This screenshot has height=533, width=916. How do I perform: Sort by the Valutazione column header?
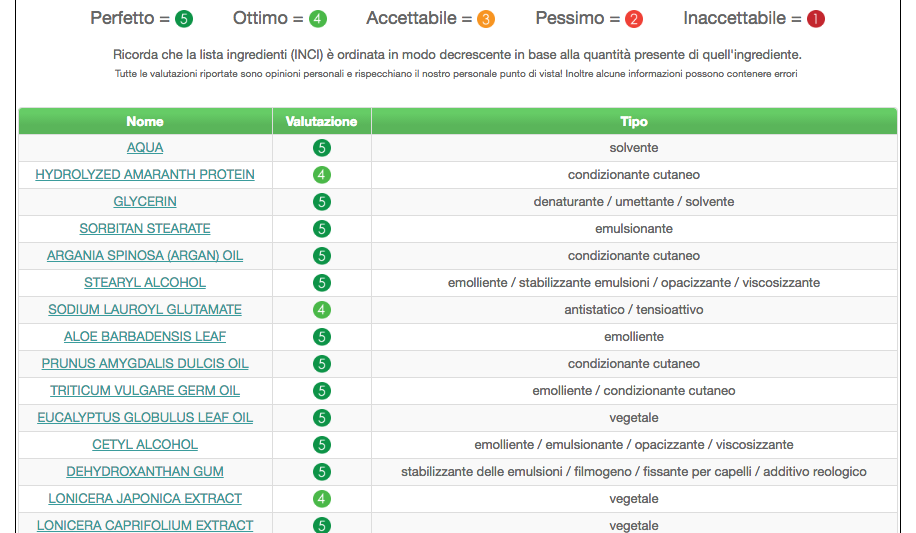point(321,121)
